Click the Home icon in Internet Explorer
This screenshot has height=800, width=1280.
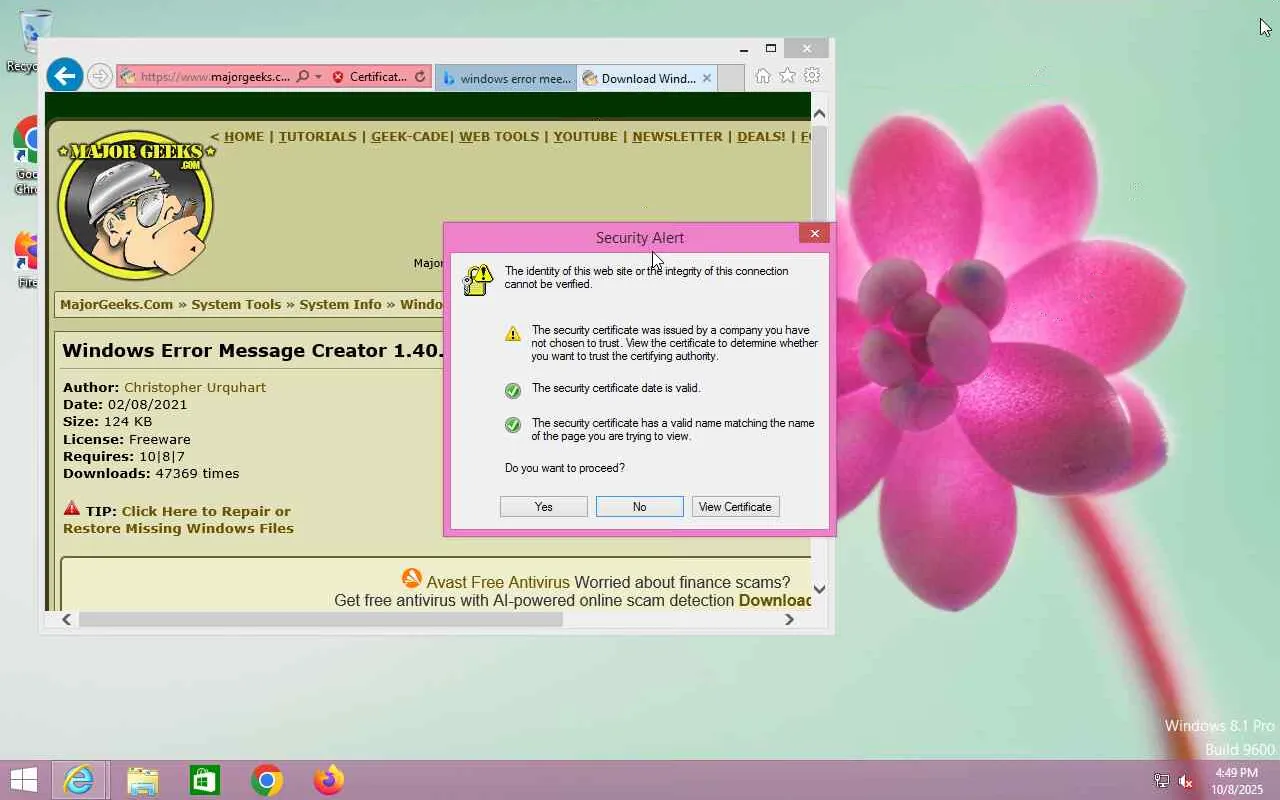coord(763,76)
